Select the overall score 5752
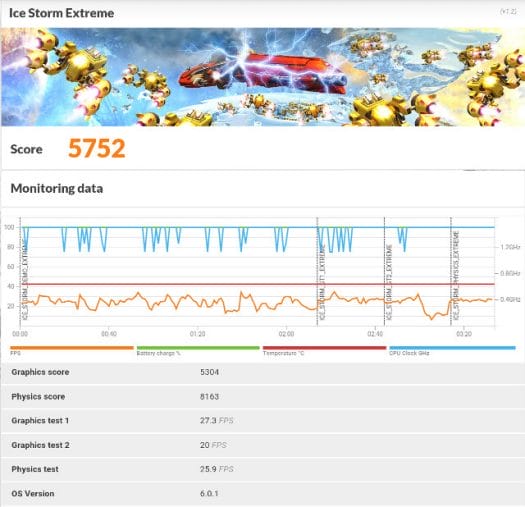The height and width of the screenshot is (507, 525). (x=97, y=148)
